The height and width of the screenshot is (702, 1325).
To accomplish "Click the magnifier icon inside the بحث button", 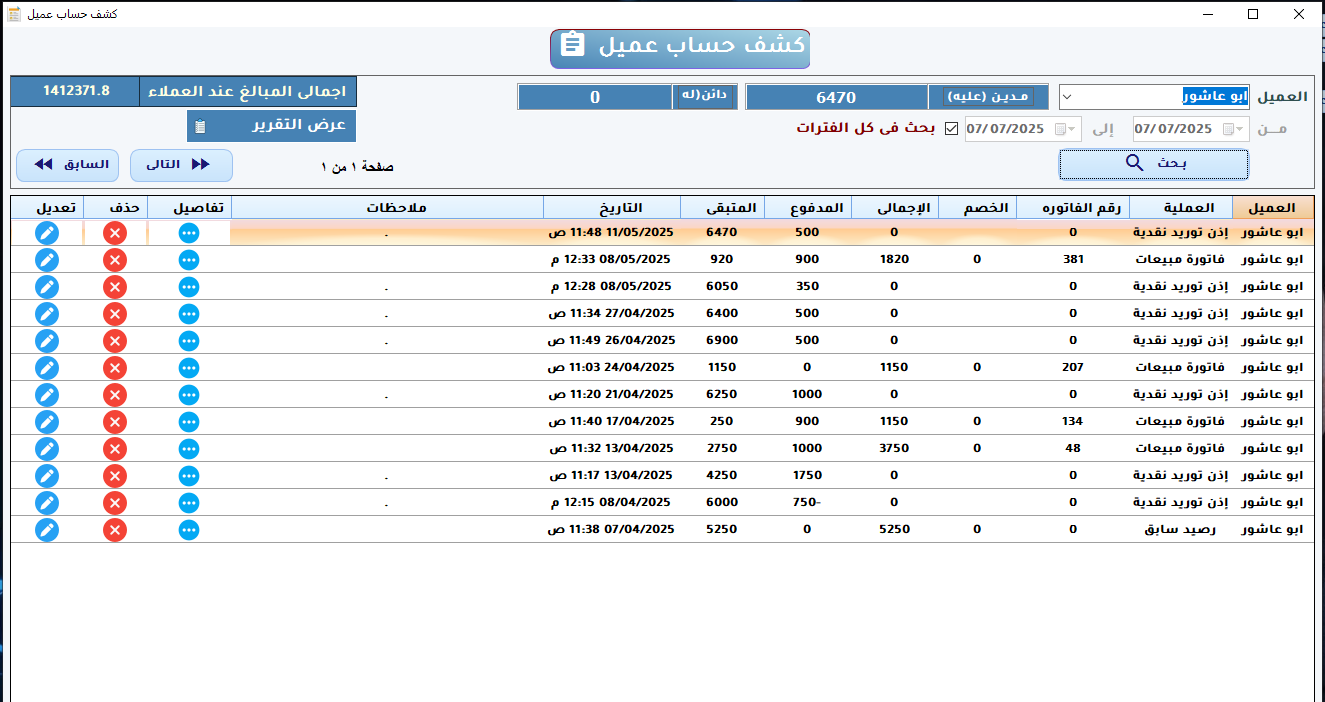I will (x=1133, y=161).
